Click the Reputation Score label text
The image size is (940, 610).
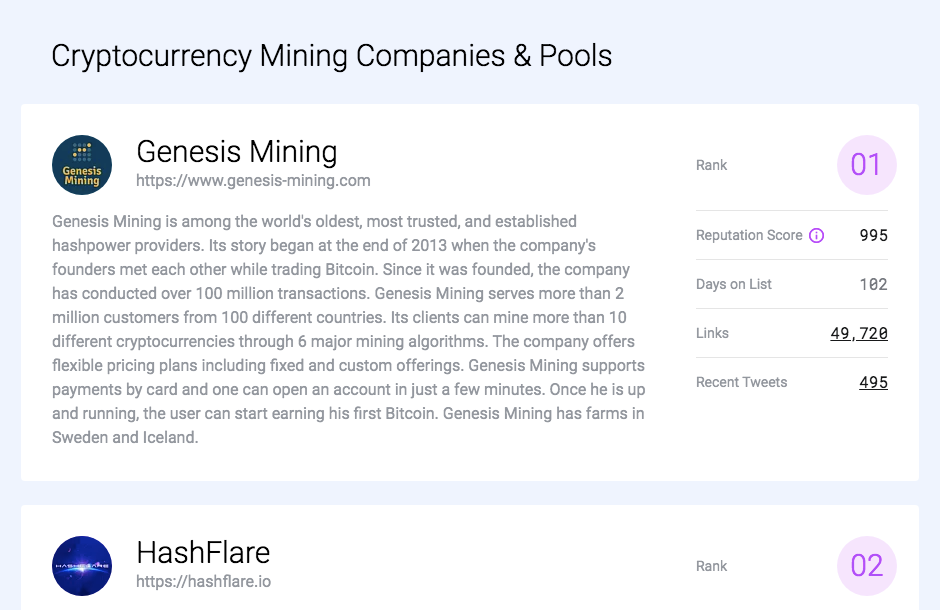751,235
